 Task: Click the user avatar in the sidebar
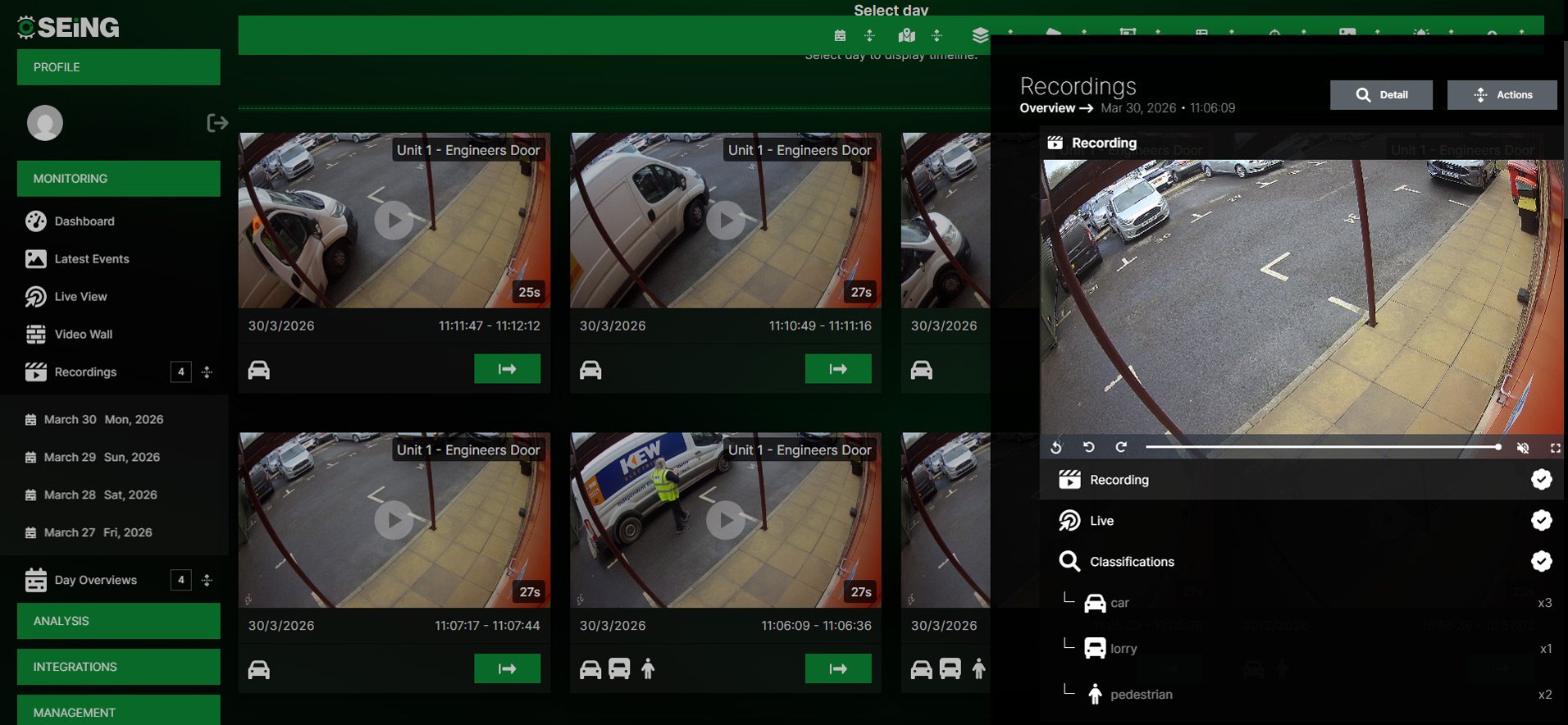45,123
